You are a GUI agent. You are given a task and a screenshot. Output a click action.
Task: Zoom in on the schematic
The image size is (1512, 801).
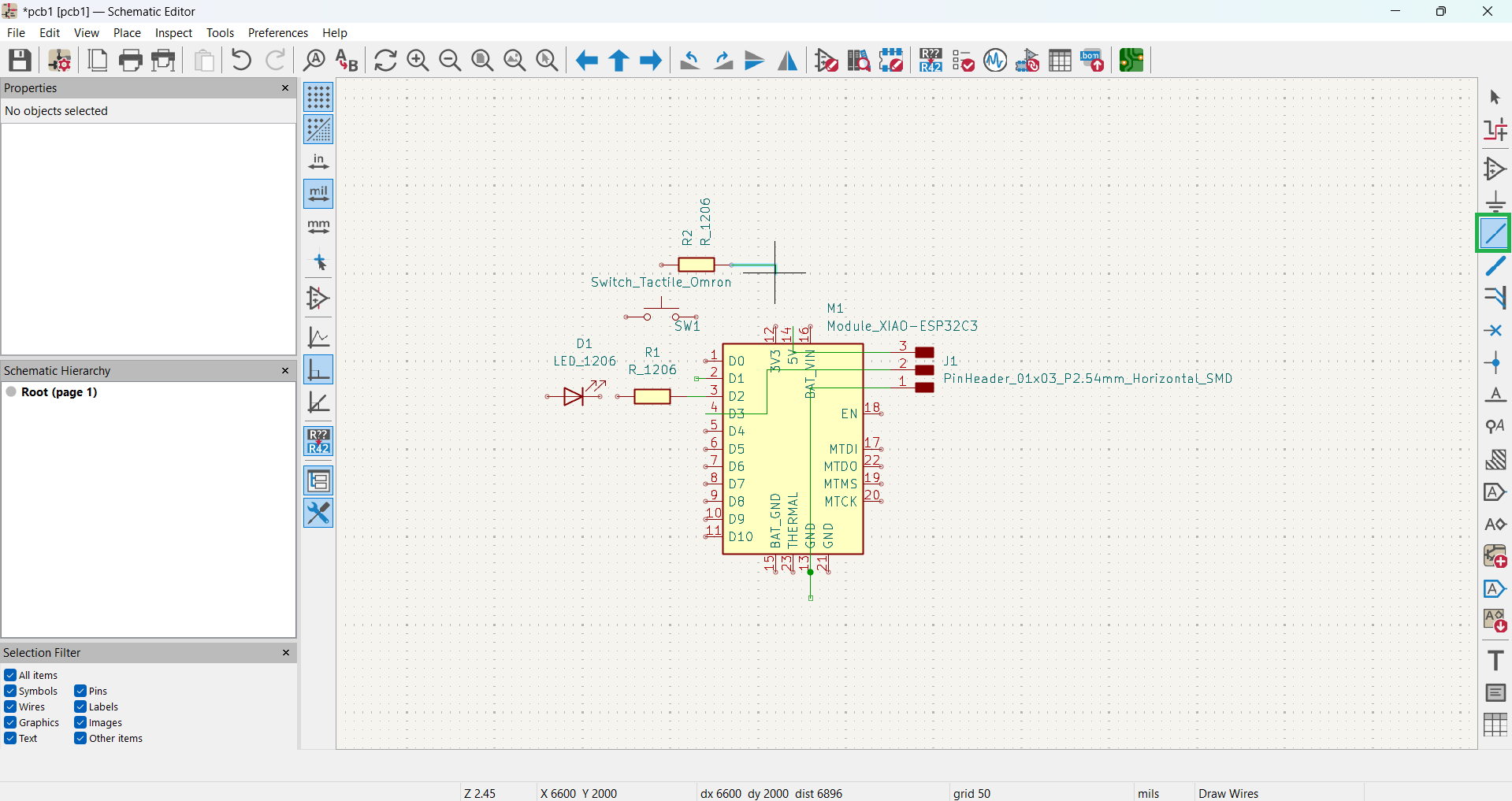(418, 60)
